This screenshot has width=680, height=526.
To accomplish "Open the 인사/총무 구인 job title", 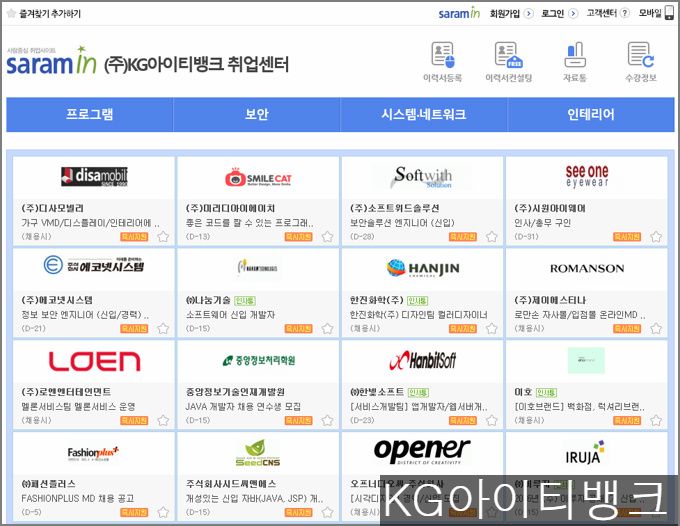I will coord(542,223).
